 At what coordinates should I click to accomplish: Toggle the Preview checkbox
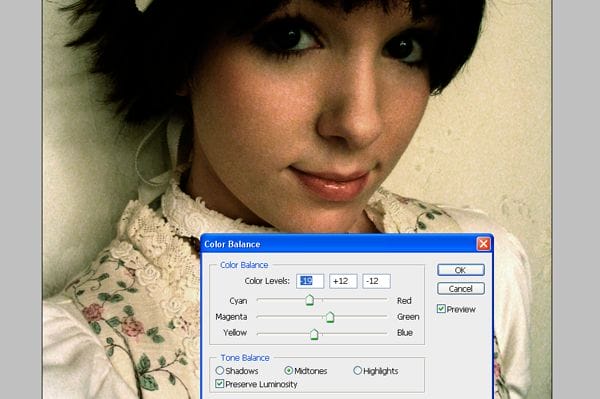coord(441,309)
